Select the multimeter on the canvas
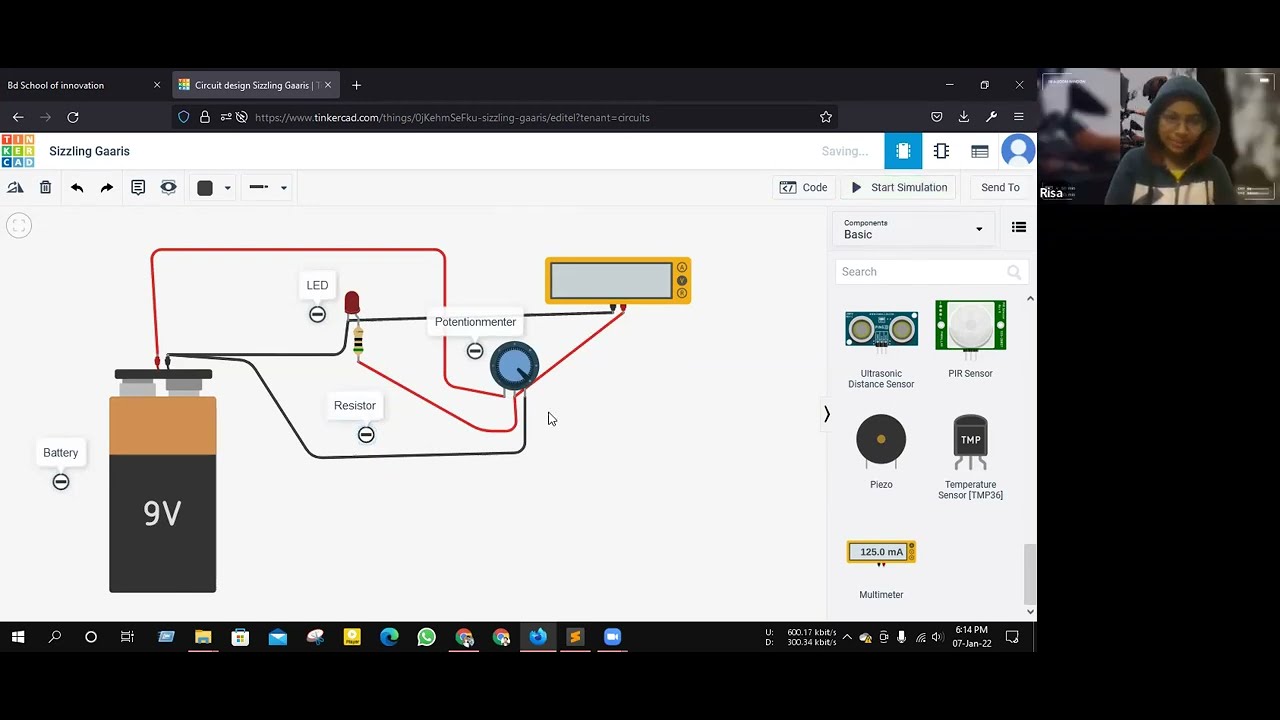This screenshot has height=720, width=1280. (x=618, y=281)
